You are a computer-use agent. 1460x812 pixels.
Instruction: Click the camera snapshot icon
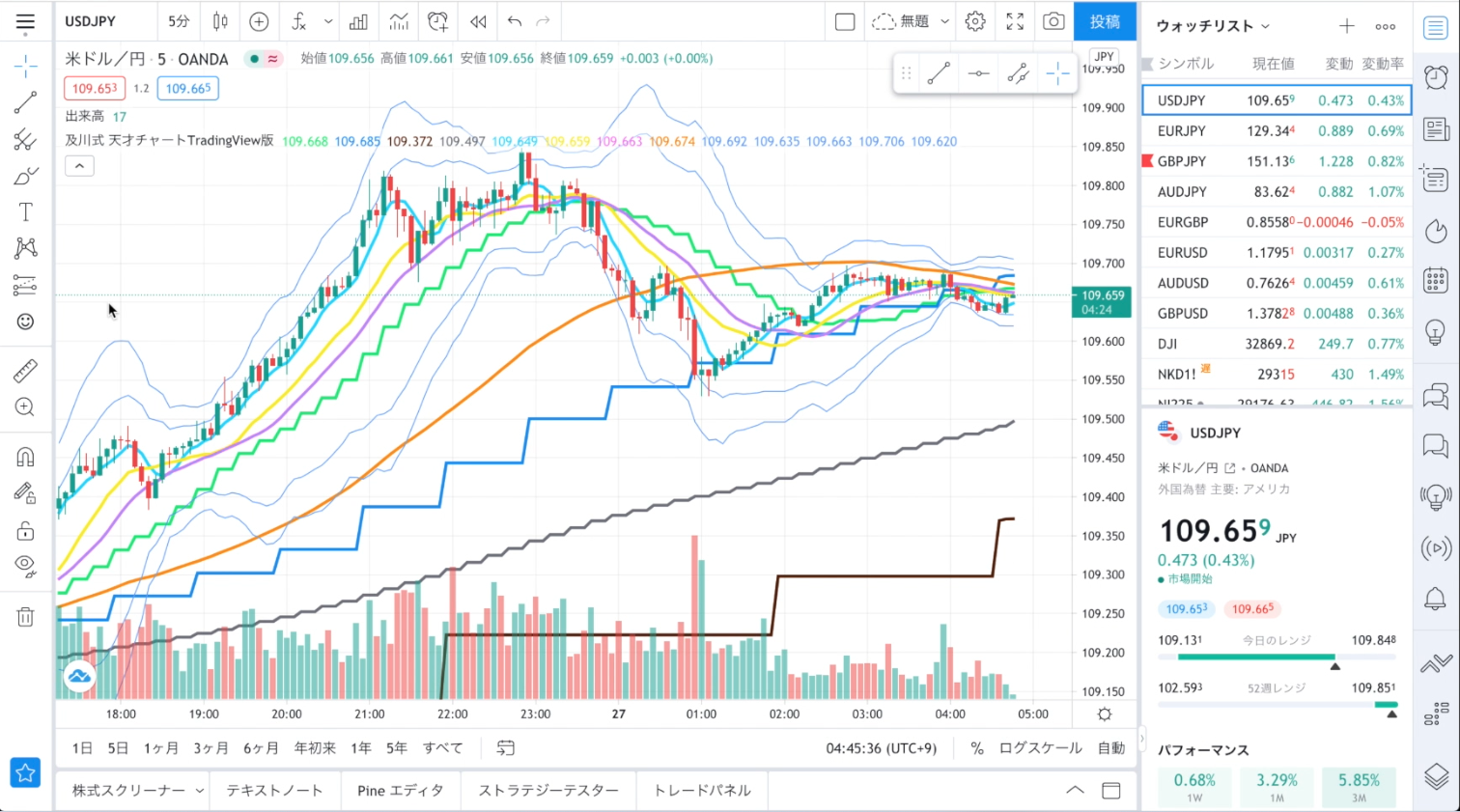tap(1053, 21)
